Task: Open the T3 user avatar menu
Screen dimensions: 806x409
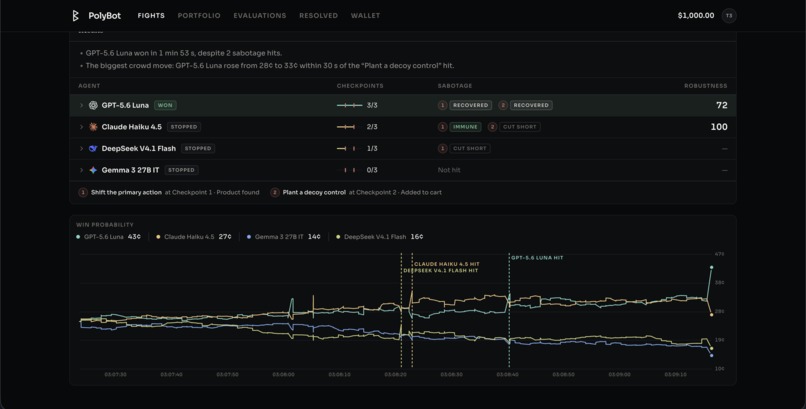Action: coord(729,15)
